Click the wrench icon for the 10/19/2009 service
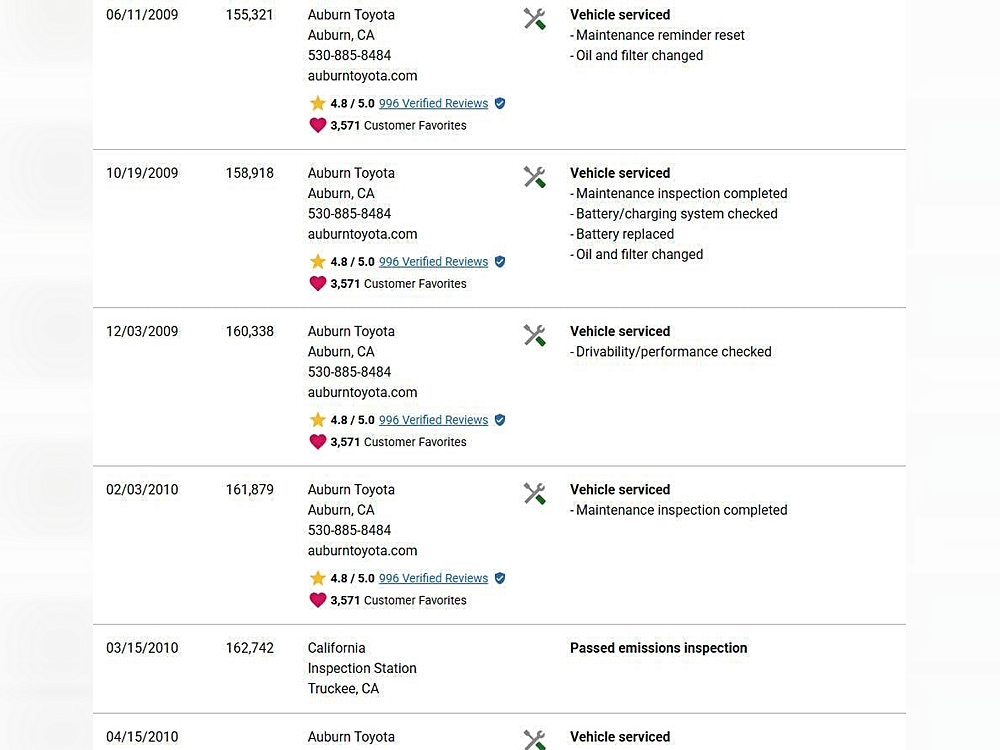1000x750 pixels. (535, 177)
